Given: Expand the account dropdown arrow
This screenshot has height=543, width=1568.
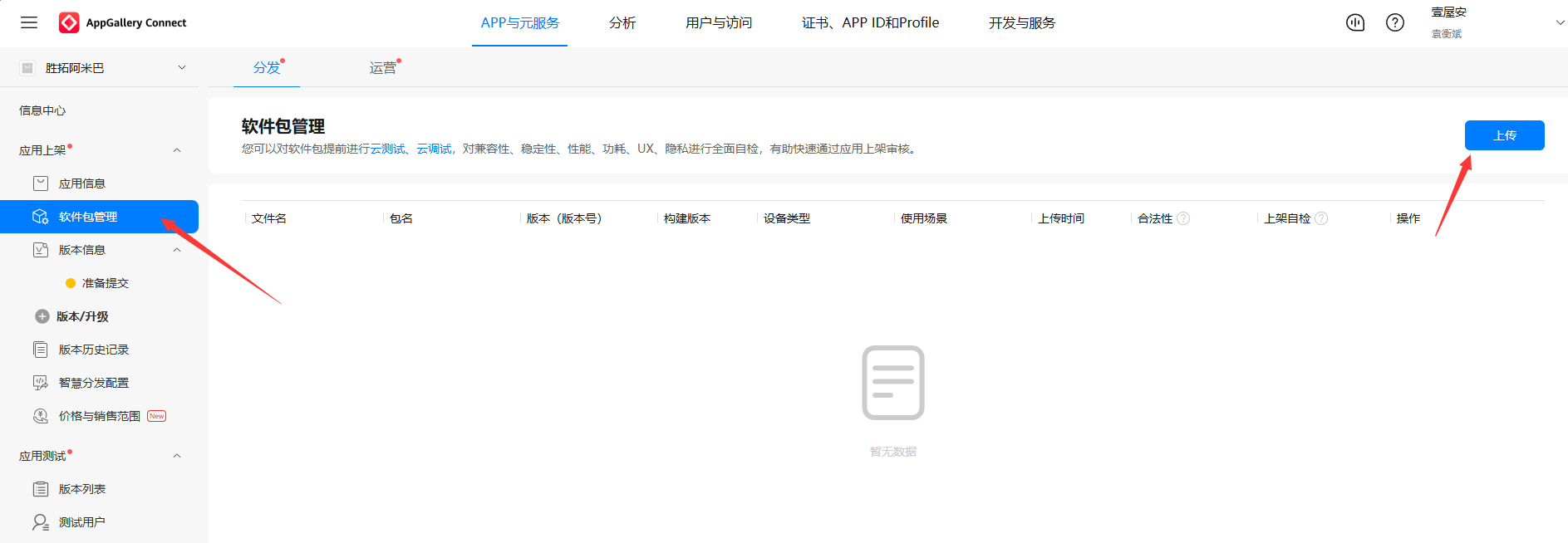Looking at the screenshot, I should [x=1560, y=22].
